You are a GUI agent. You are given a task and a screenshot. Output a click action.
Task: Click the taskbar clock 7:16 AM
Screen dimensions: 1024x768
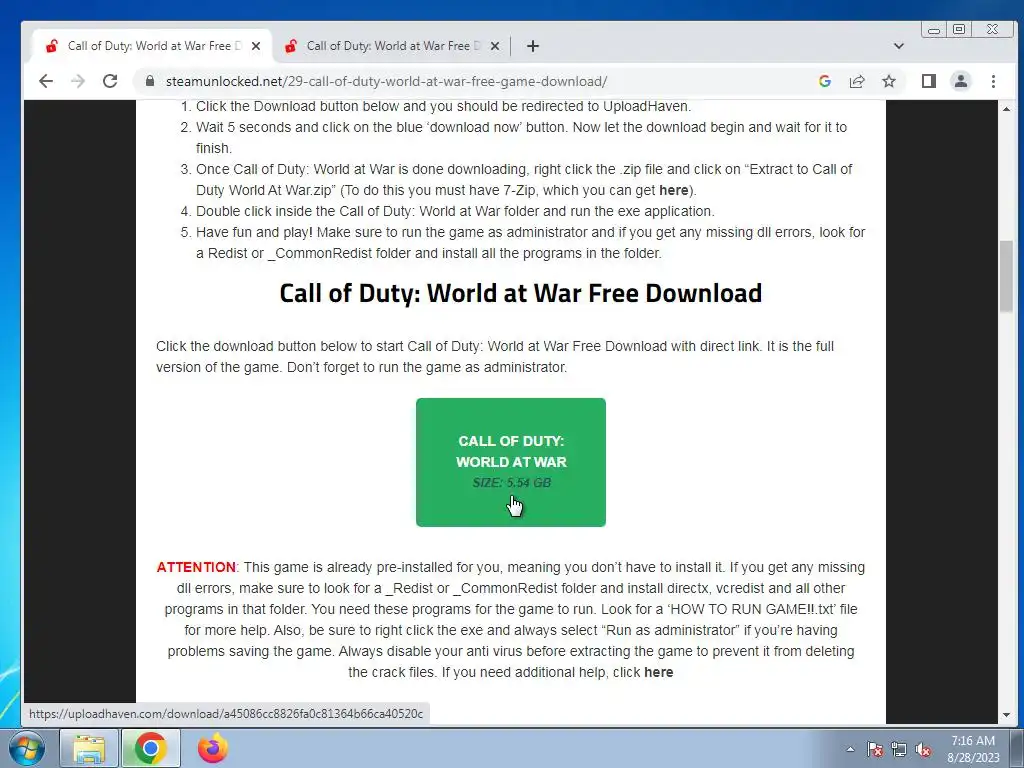(973, 741)
